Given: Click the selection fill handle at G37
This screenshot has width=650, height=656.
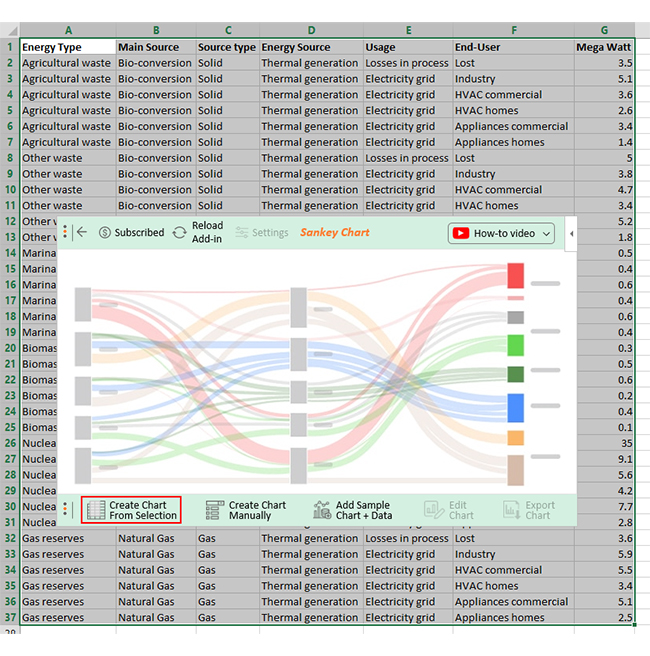Looking at the screenshot, I should [635, 625].
